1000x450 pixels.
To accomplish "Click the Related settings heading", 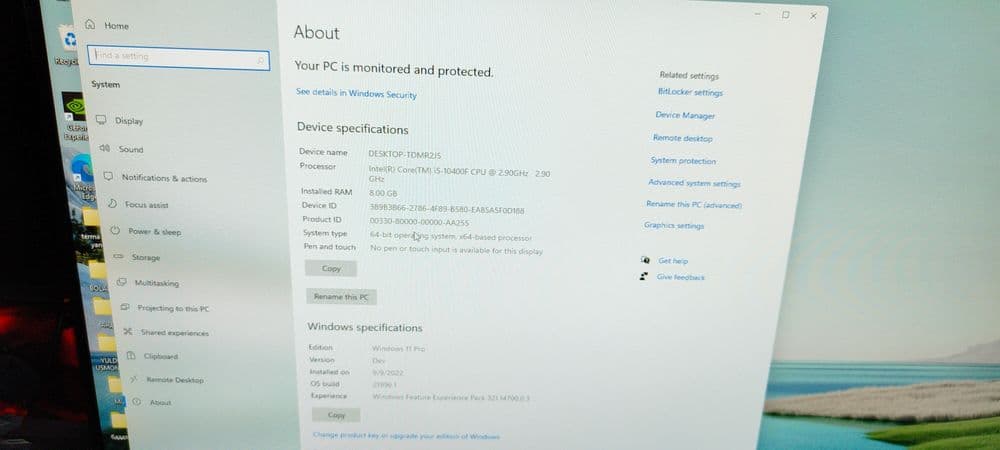I will pos(689,75).
